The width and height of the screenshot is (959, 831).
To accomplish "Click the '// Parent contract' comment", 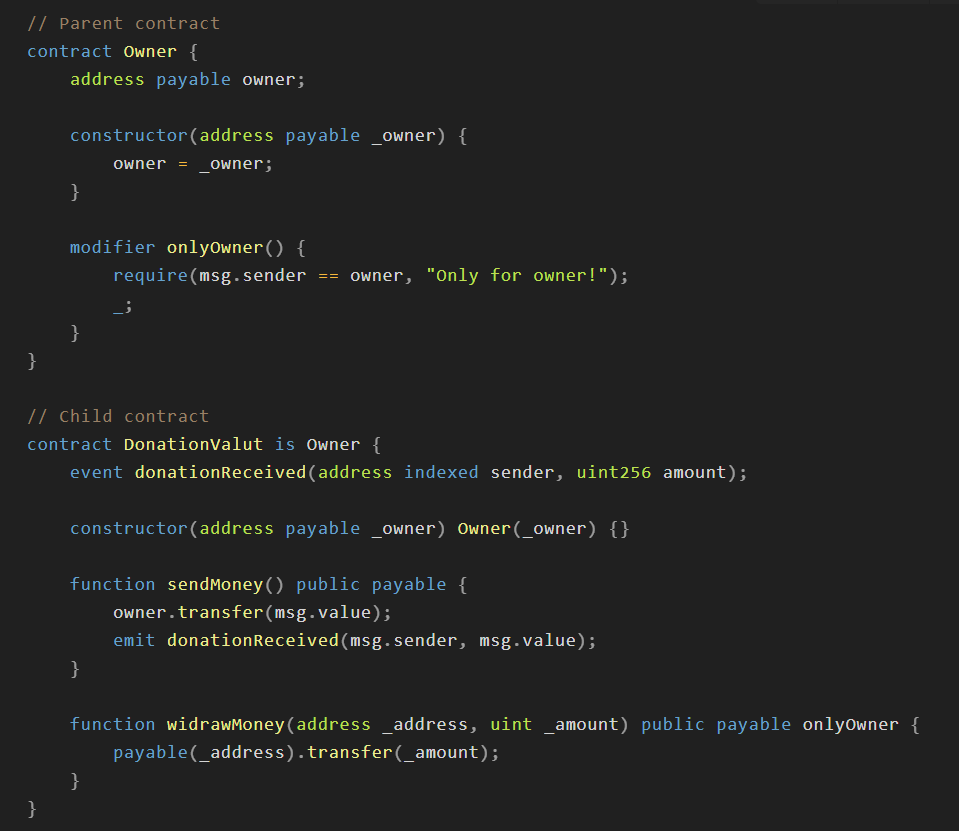I will coord(123,23).
